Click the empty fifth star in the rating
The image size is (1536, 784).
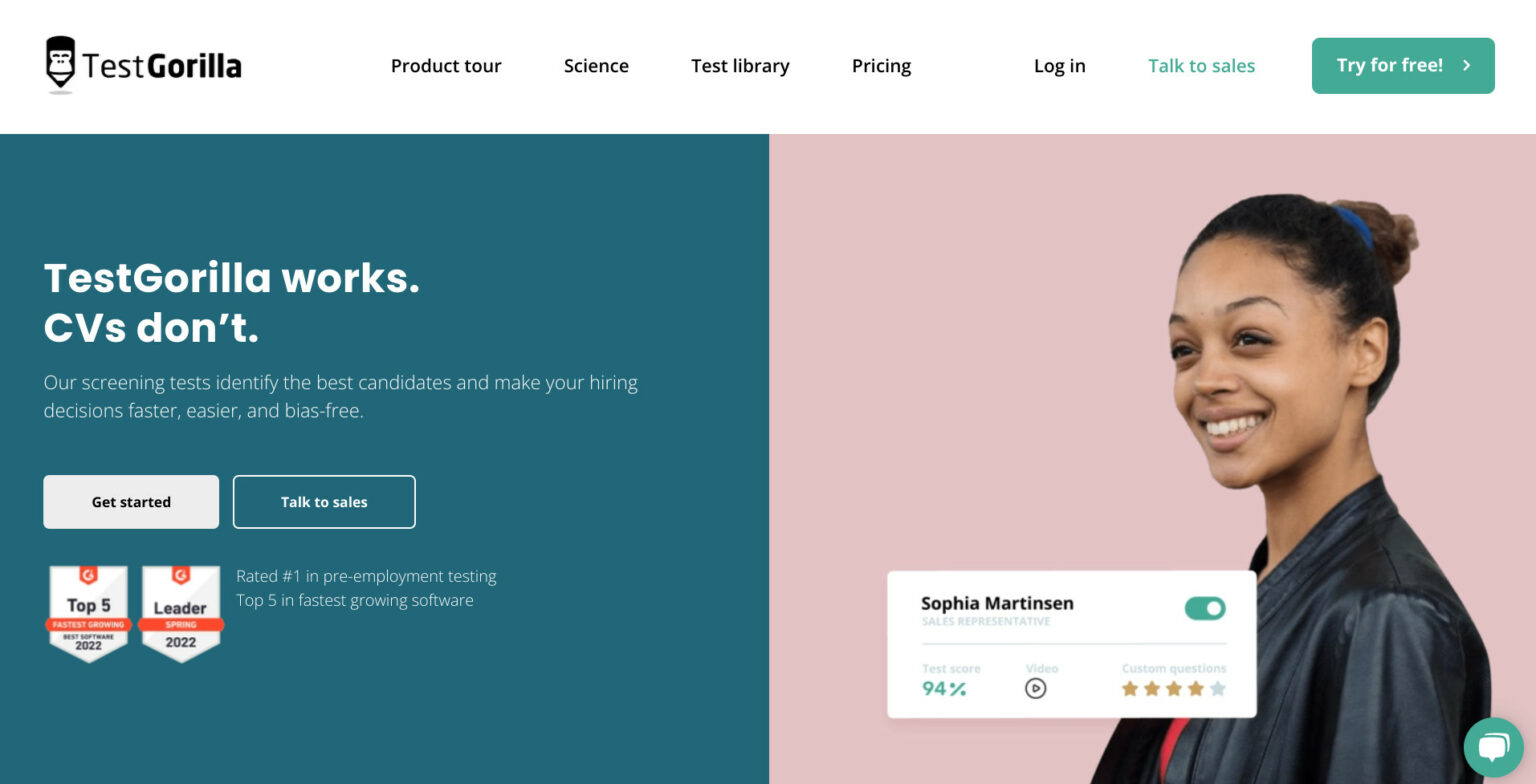click(1217, 688)
